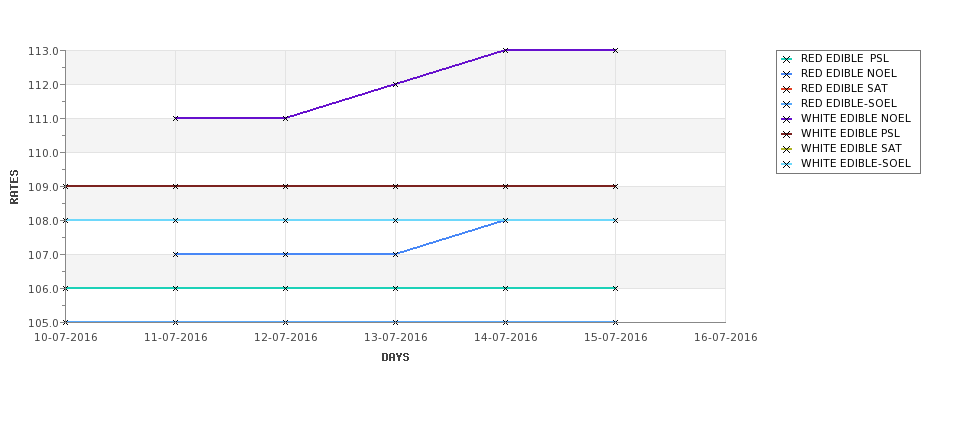Screen dimensions: 975x429
Task: Click the WHITE EDIBLE NOEL legend marker
Action: pyautogui.click(x=787, y=119)
